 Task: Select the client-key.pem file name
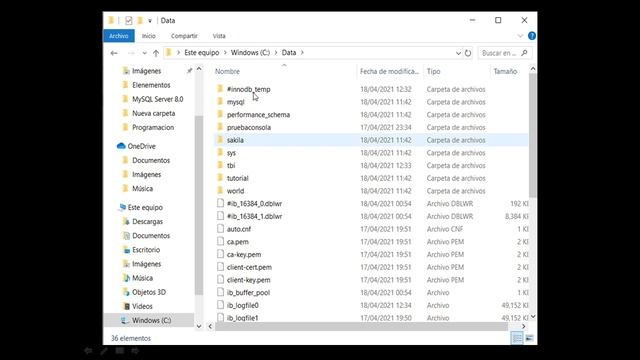248,280
